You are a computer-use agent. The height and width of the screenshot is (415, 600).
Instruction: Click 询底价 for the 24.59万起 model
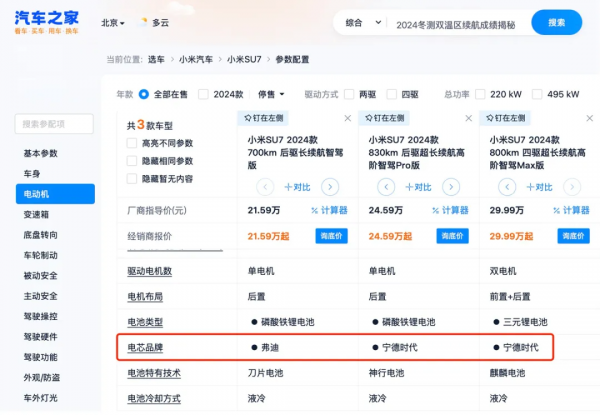point(452,236)
